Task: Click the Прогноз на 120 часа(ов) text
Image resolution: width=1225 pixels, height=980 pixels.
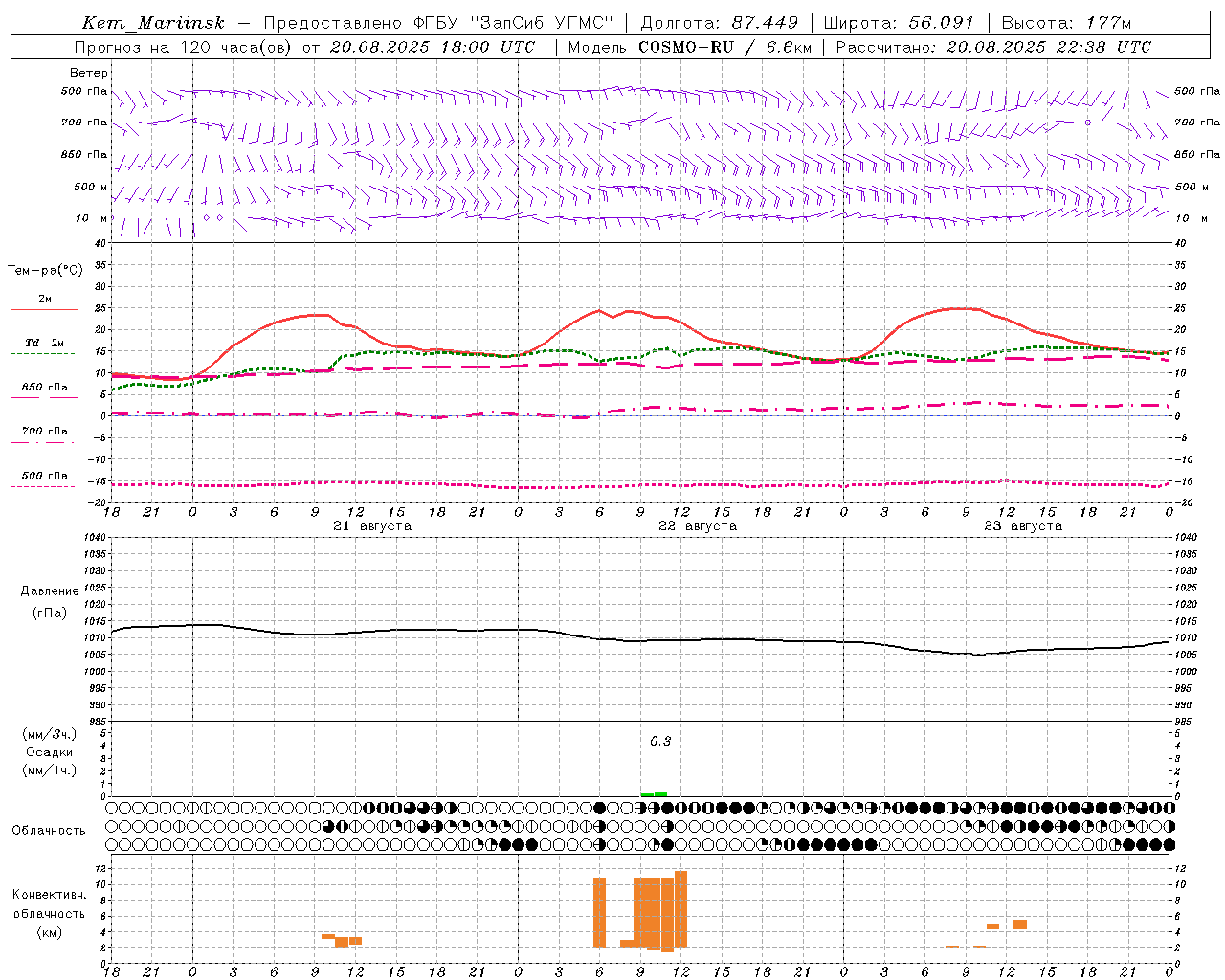Action: click(185, 47)
